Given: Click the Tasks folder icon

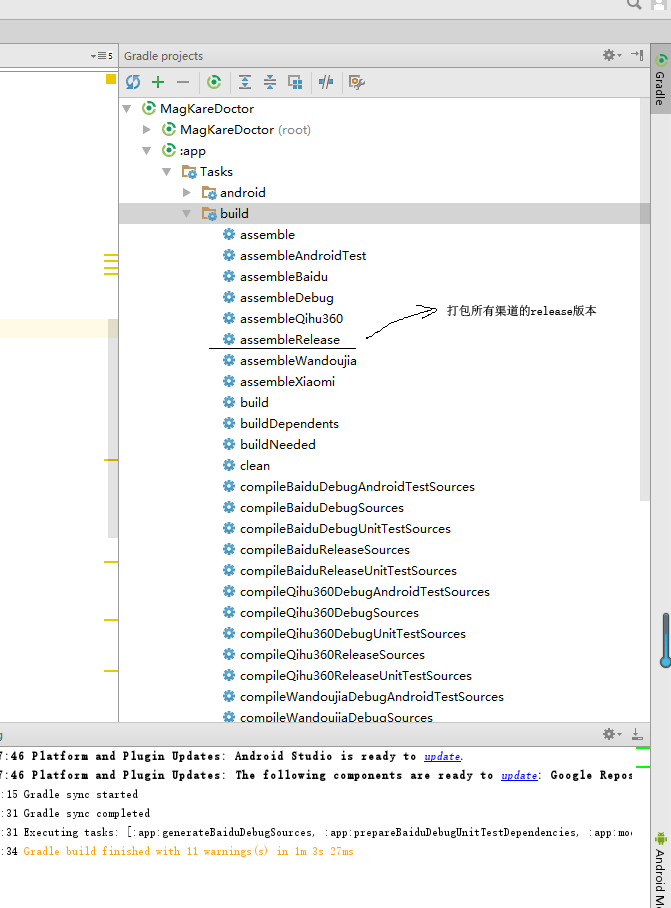Looking at the screenshot, I should tap(189, 171).
